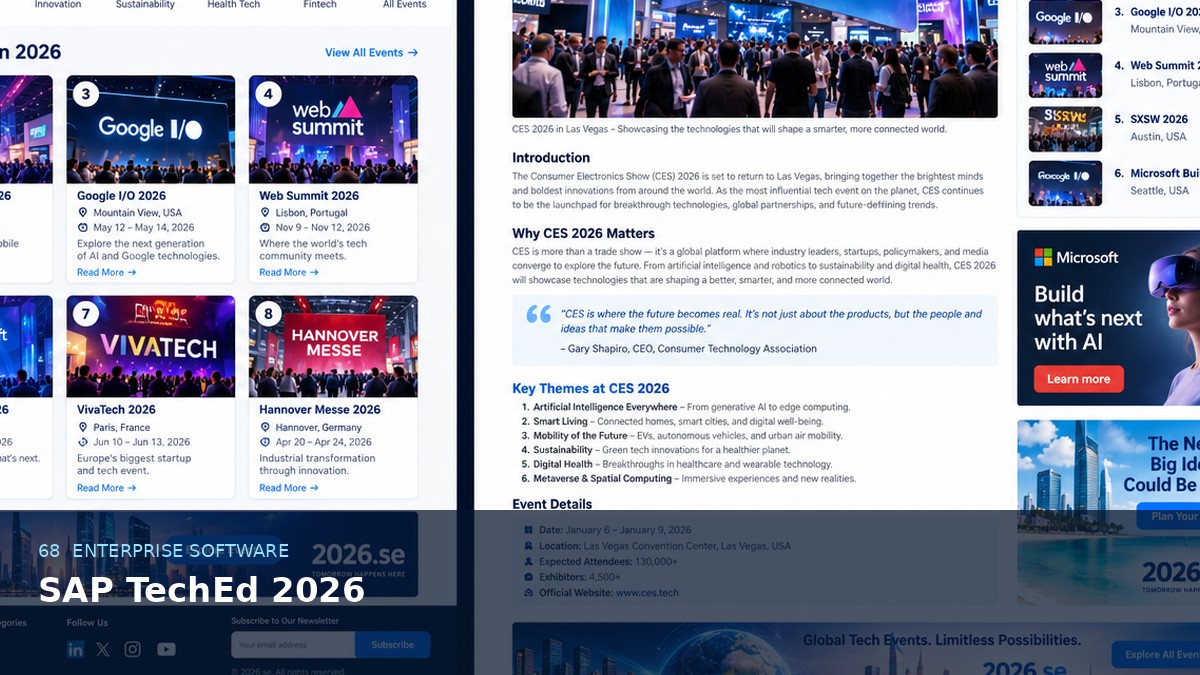Screen dimensions: 1200x675
Task: Click the clock icon beside May 12 – May 14, 2026
Action: (x=83, y=228)
